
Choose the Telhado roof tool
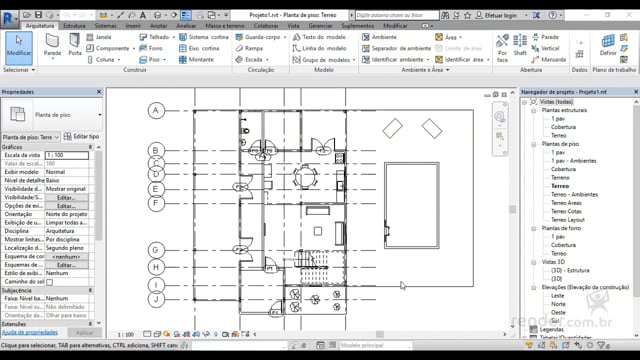click(x=154, y=37)
